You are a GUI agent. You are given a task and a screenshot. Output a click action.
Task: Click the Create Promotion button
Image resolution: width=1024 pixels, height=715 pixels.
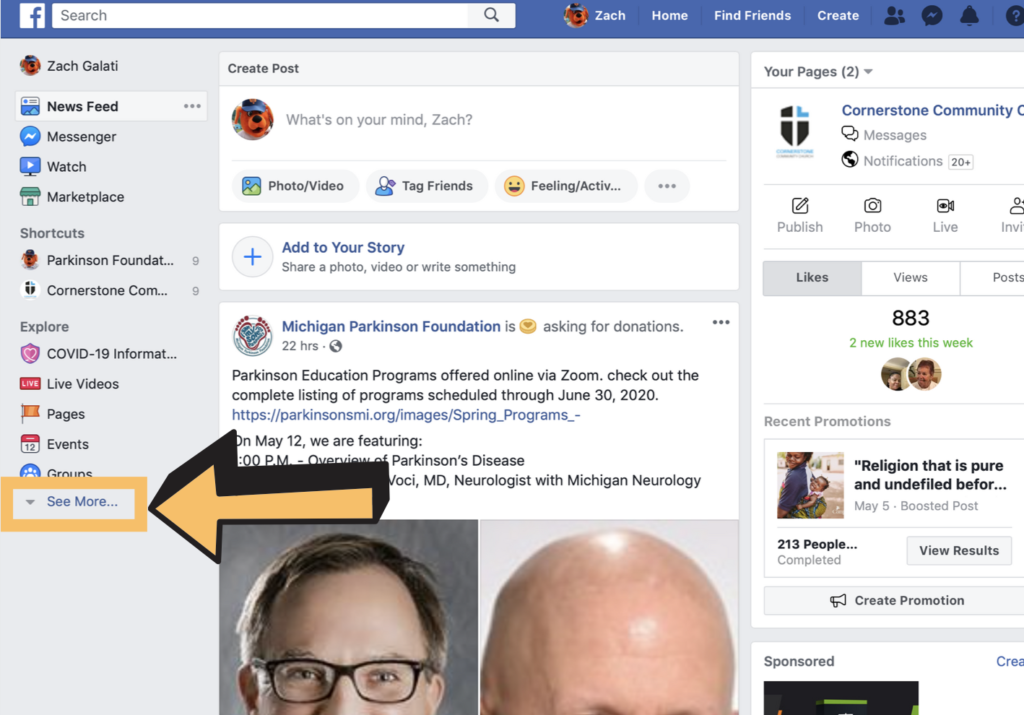tap(896, 600)
